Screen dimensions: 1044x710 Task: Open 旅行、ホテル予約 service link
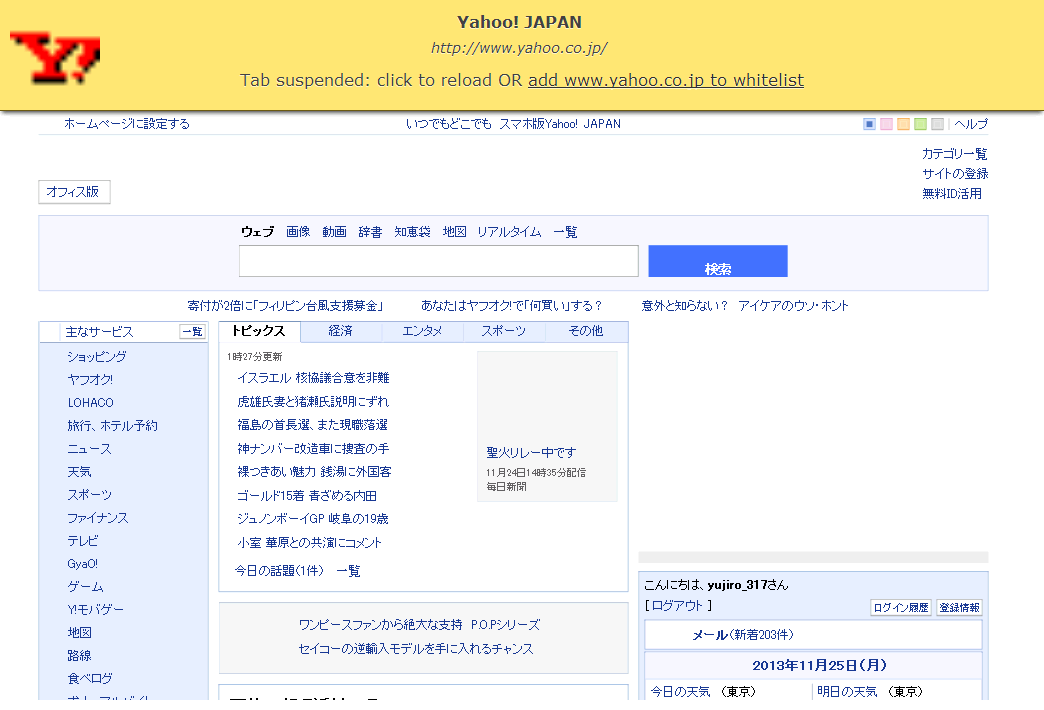(113, 426)
